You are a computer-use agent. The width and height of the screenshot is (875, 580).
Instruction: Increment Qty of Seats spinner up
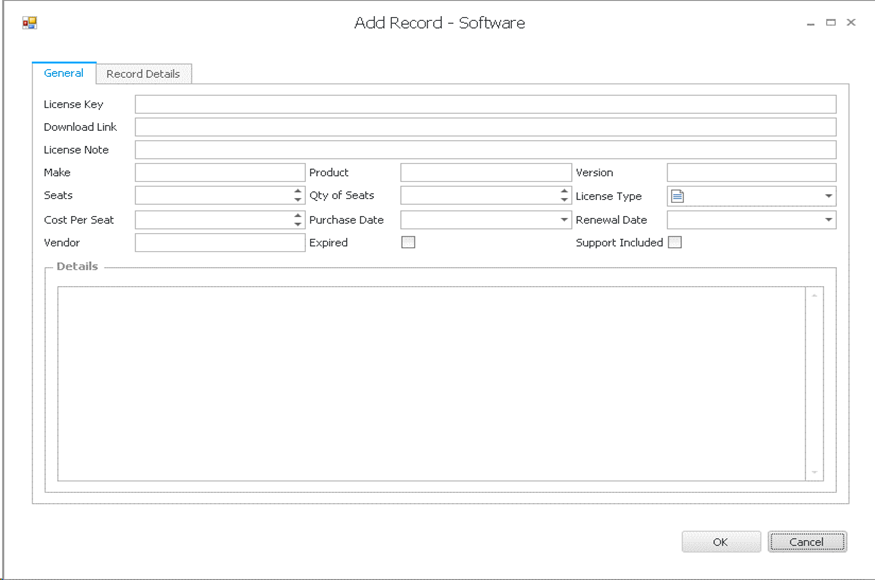pos(564,191)
